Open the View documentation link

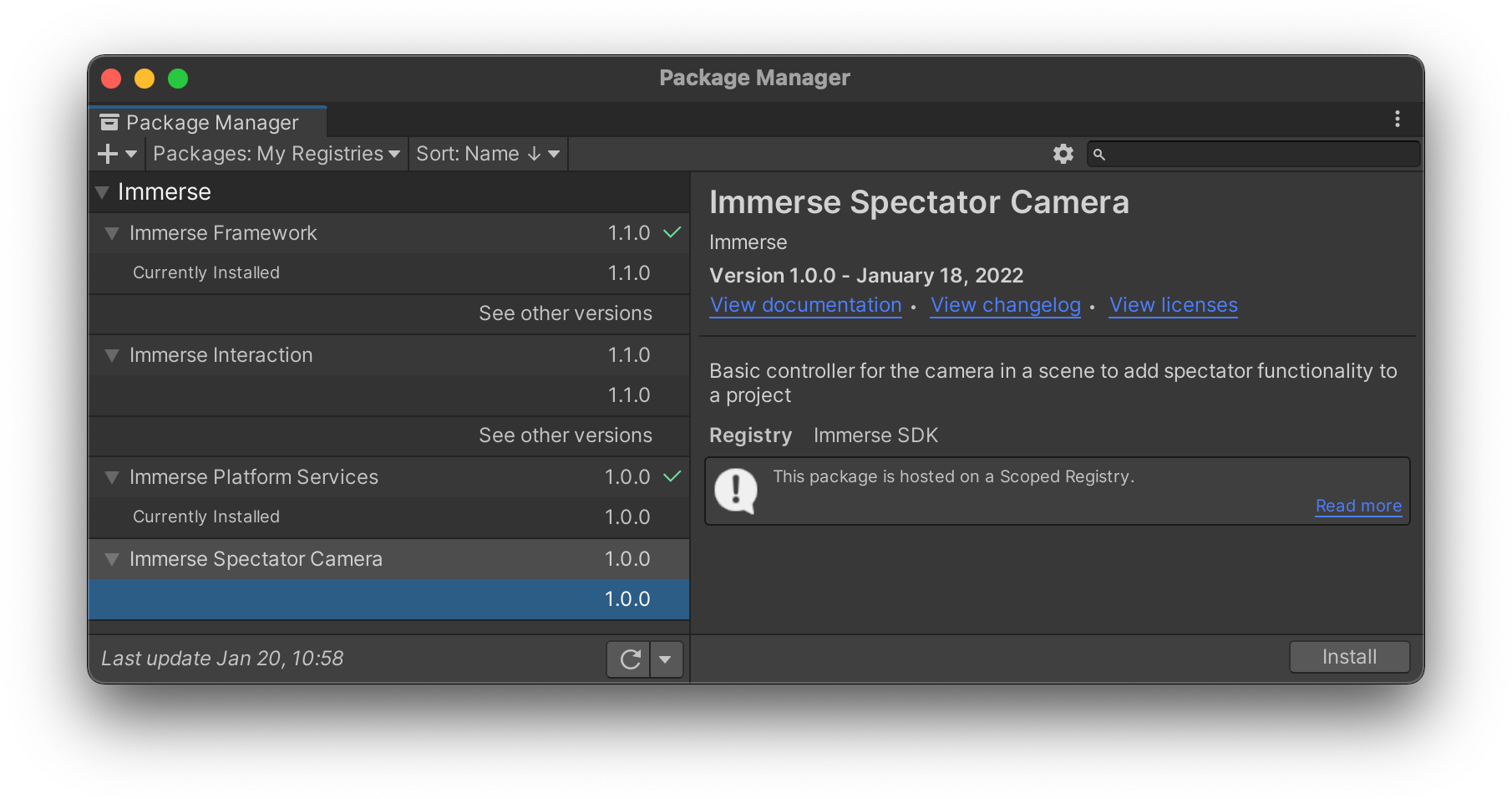[x=805, y=305]
